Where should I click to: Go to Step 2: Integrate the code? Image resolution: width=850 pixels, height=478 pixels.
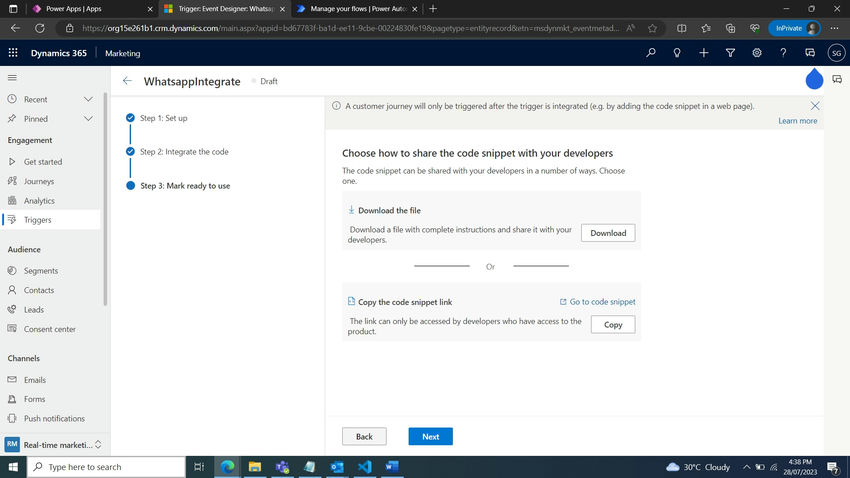pyautogui.click(x=184, y=152)
